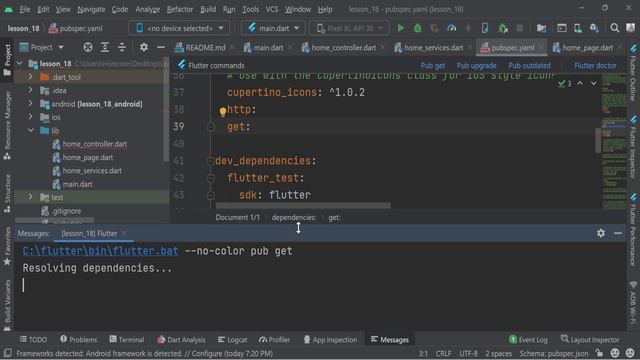640x360 pixels.
Task: Open device selector dropdown
Action: 179,28
